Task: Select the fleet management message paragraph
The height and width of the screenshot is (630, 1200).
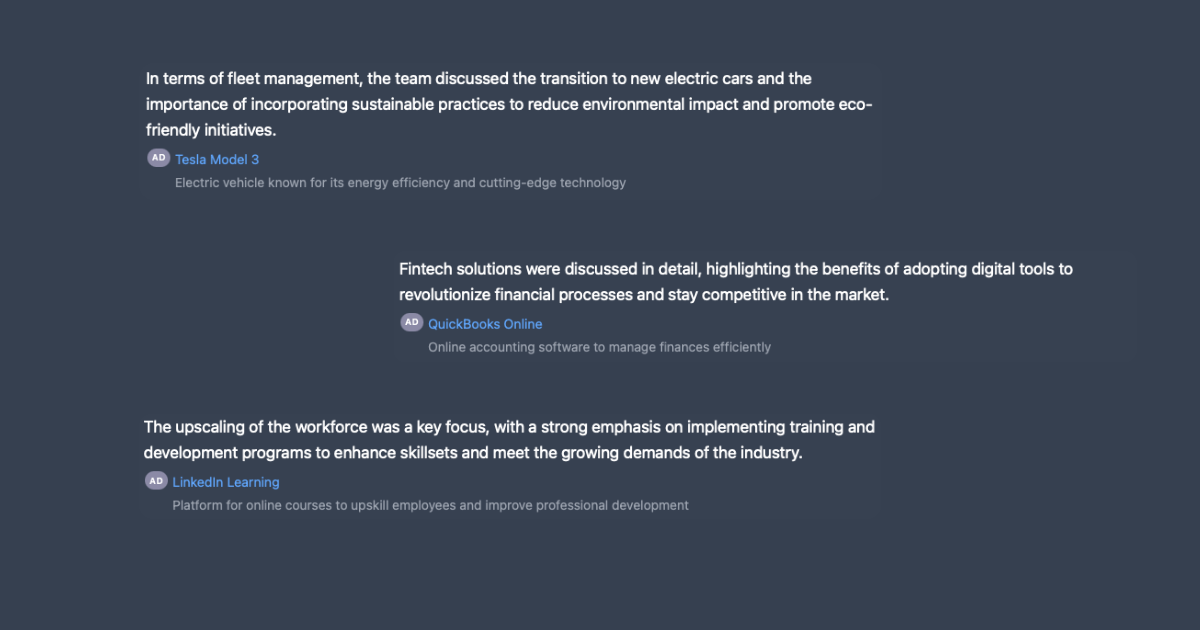Action: coord(509,104)
